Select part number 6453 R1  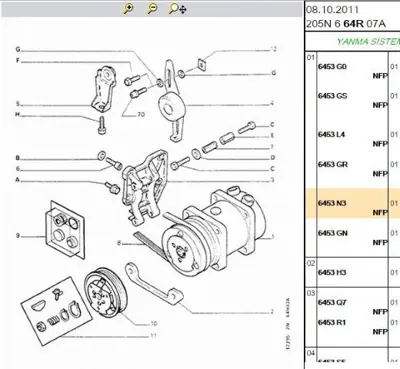tap(332, 323)
